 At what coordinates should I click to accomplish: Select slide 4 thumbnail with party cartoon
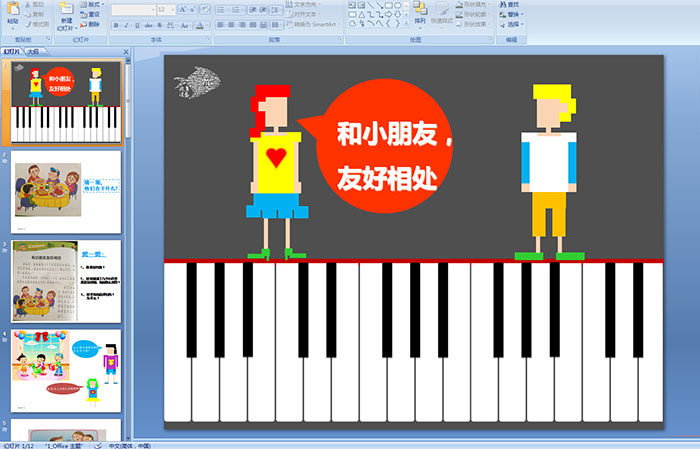pos(66,371)
